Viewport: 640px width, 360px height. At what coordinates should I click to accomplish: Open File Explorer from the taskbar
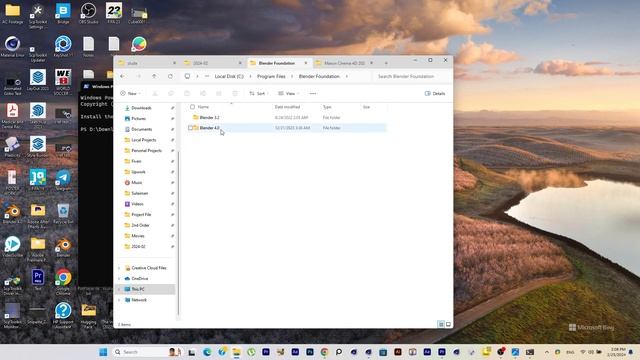[x=236, y=352]
